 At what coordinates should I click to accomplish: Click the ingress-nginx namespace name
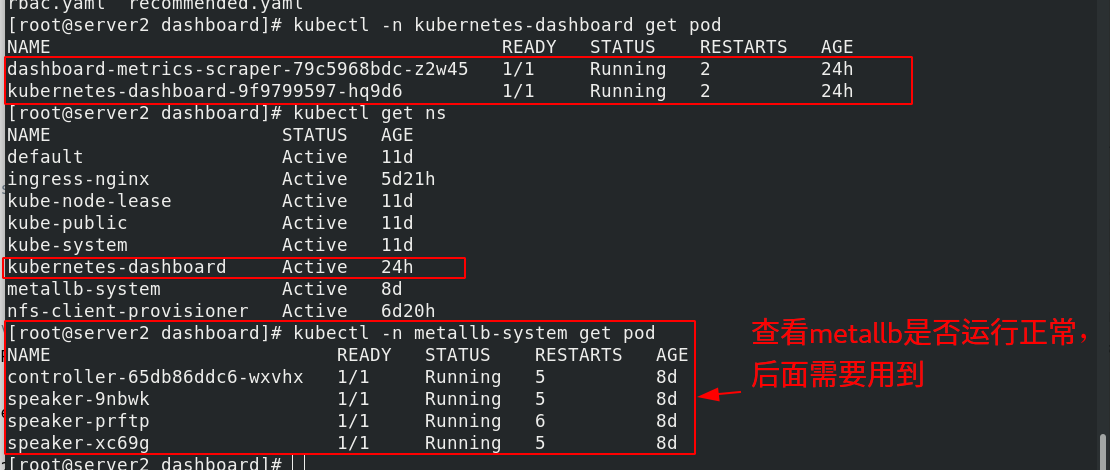tap(78, 179)
